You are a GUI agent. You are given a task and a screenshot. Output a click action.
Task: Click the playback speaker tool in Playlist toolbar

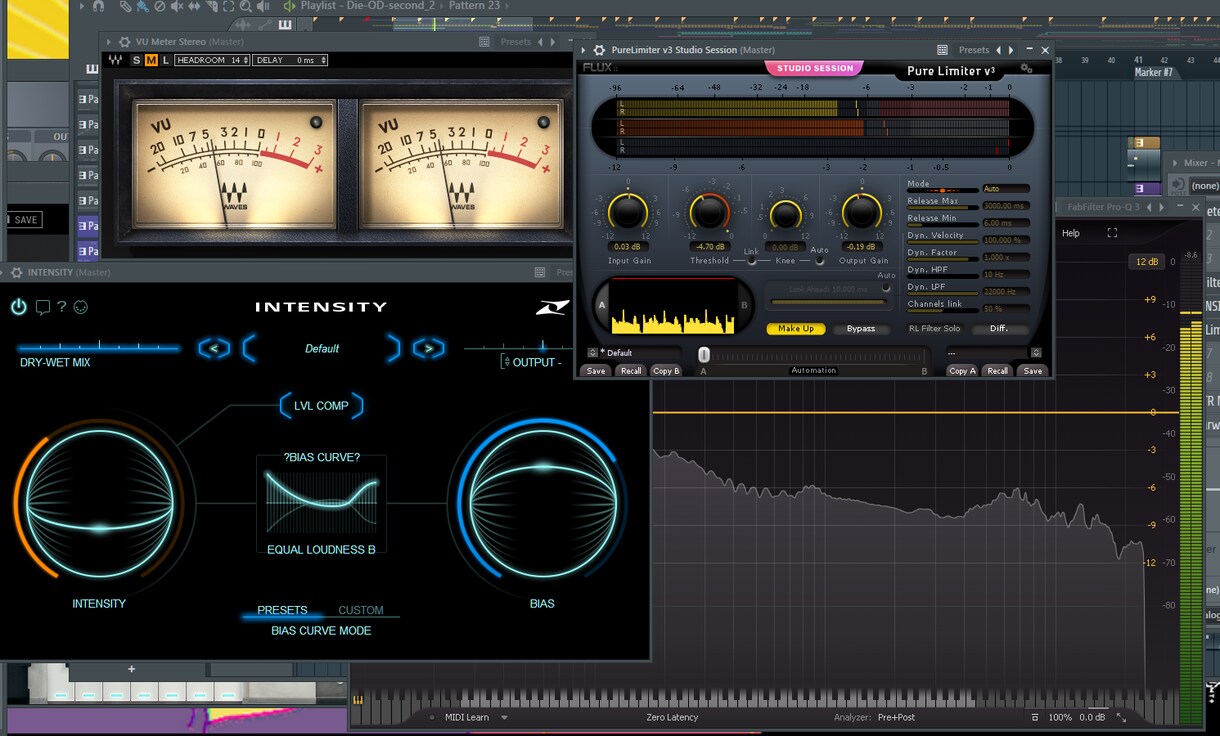pos(263,6)
